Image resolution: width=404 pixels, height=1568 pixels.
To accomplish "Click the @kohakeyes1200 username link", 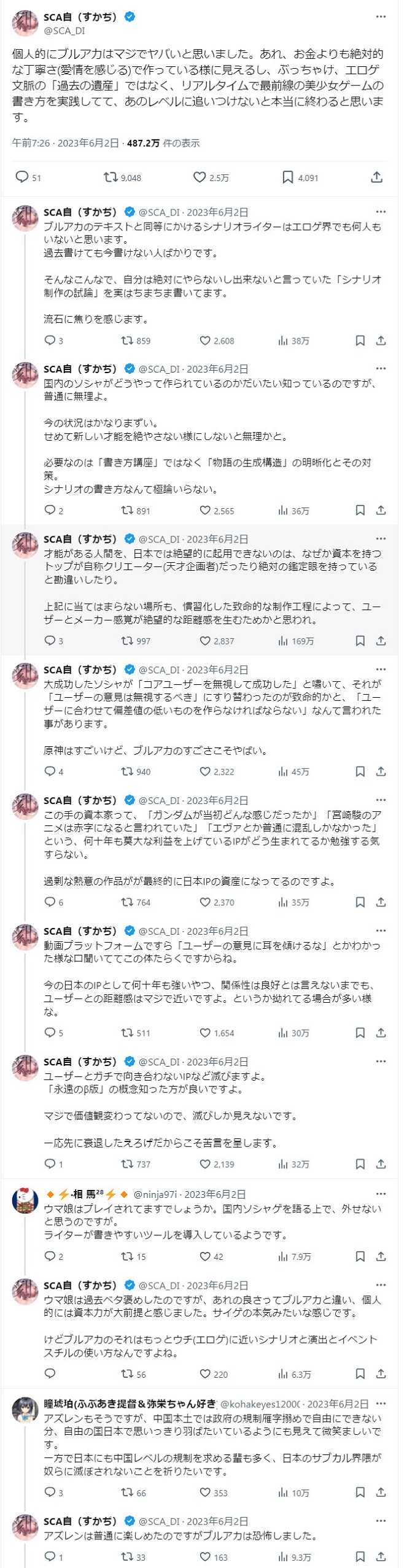I will click(x=260, y=1404).
